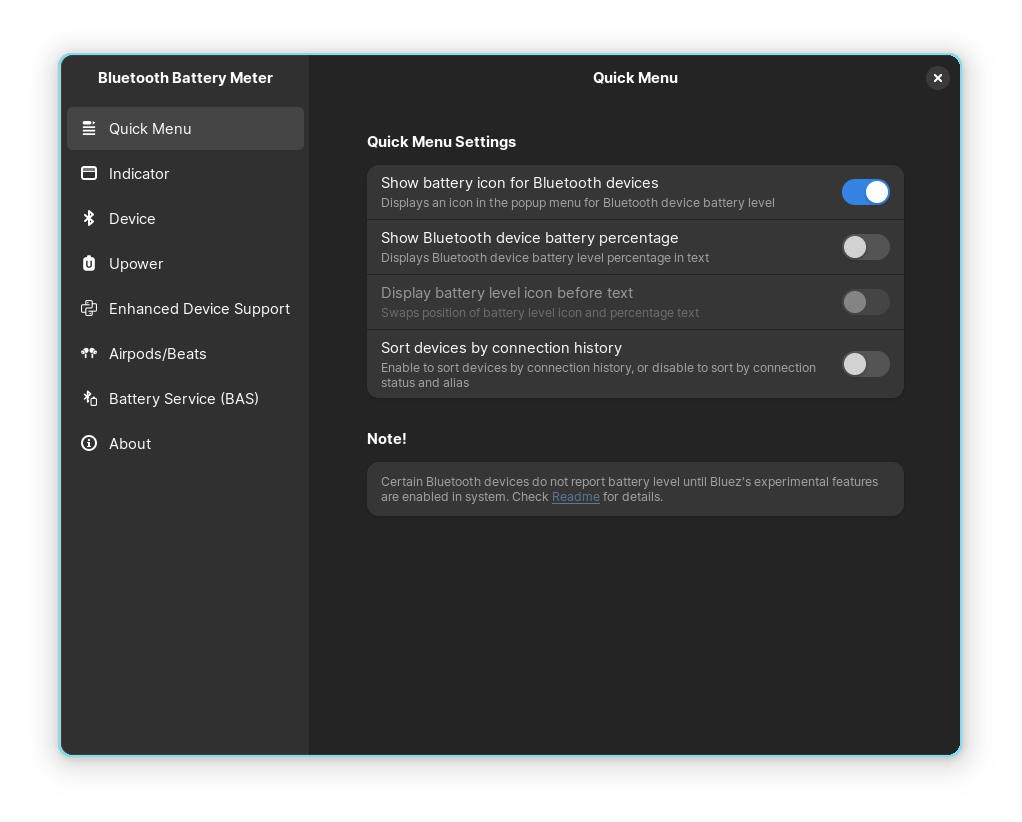
Task: Toggle Display battery level icon before text
Action: [866, 302]
